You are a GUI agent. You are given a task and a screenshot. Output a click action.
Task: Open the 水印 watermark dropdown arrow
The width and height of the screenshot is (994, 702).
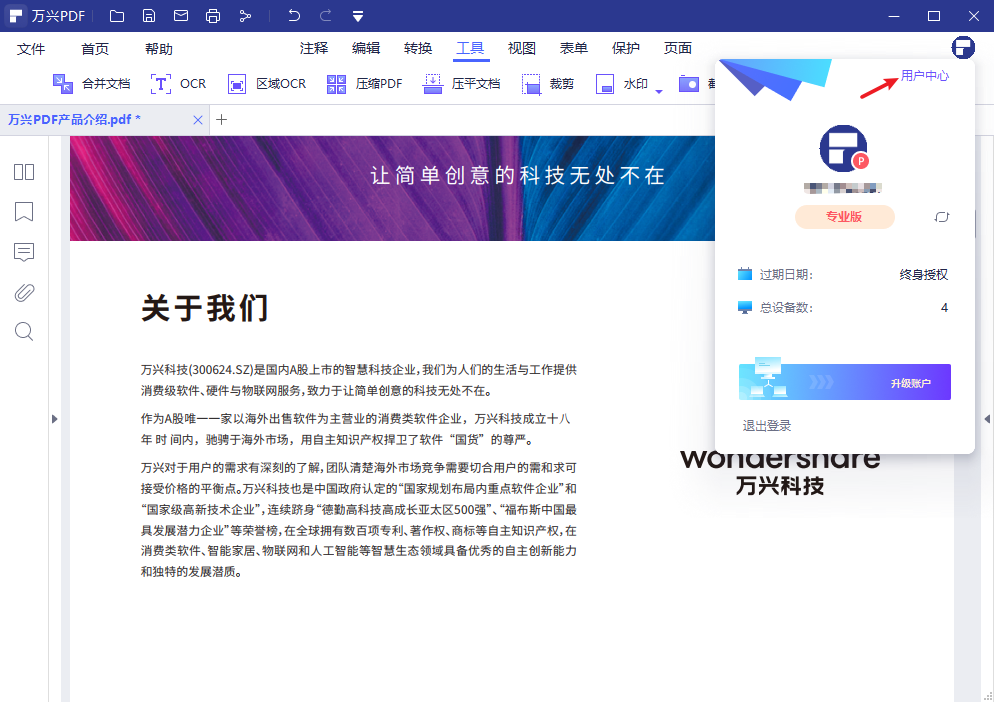pyautogui.click(x=658, y=88)
